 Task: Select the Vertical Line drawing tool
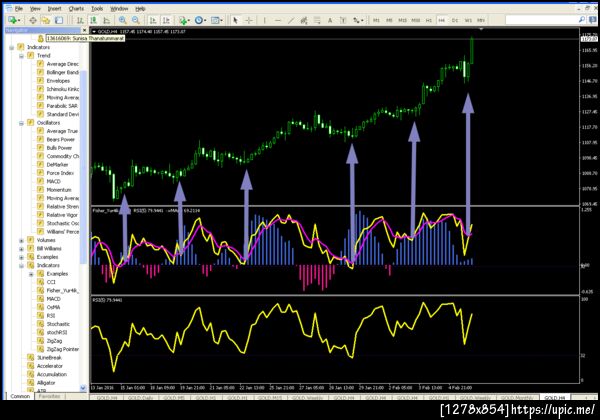click(264, 20)
